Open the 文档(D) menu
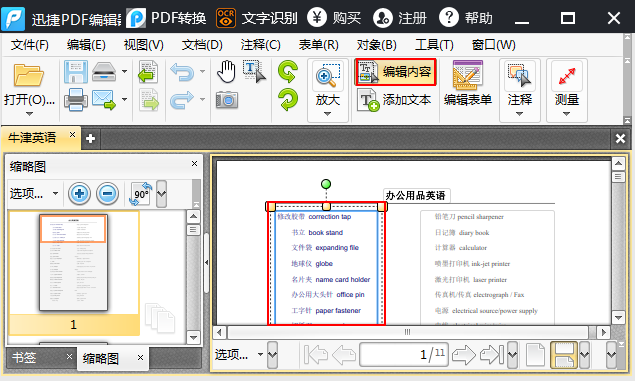 pos(202,45)
